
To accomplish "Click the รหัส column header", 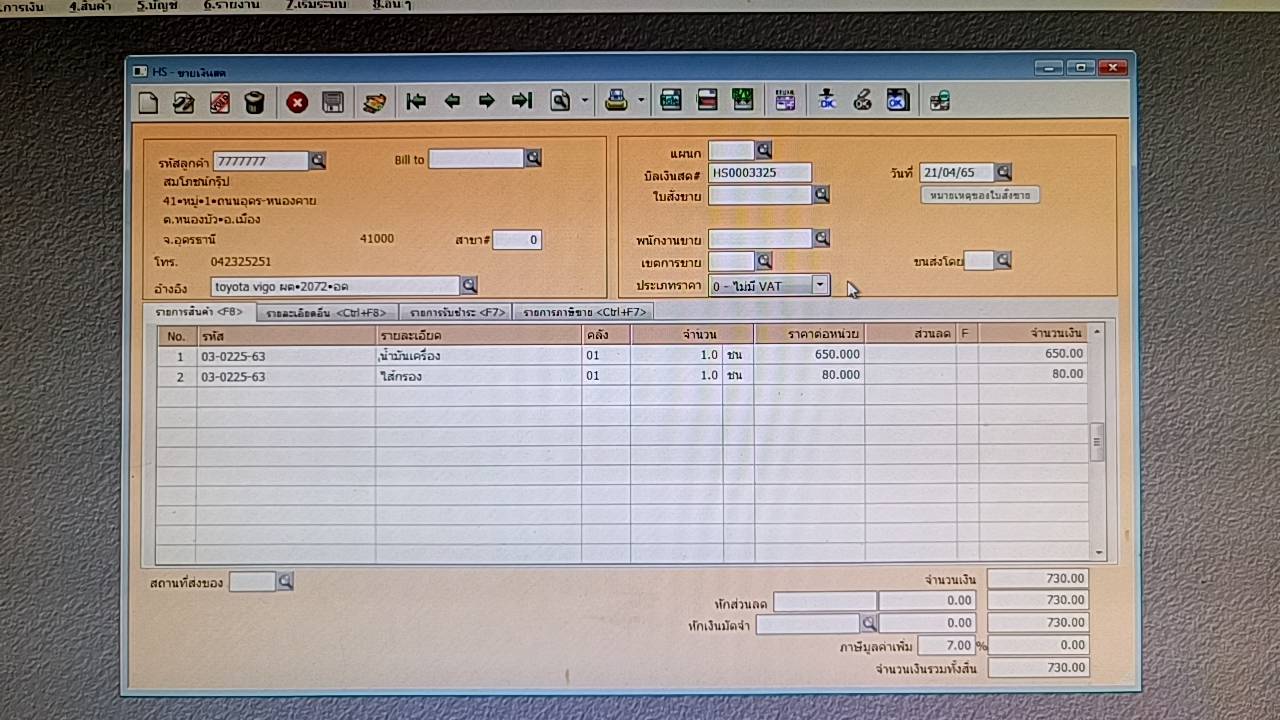I will (x=286, y=335).
